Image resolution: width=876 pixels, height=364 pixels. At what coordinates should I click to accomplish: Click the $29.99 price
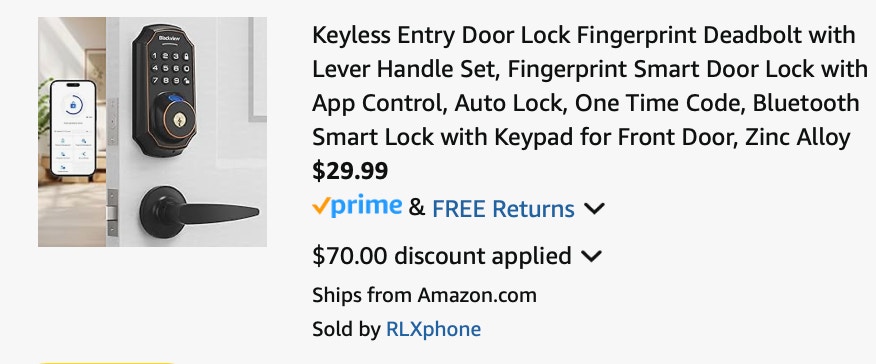coord(350,171)
